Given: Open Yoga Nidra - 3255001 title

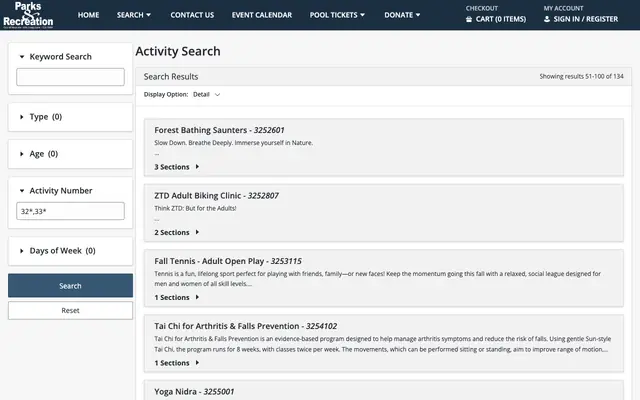Looking at the screenshot, I should point(194,391).
